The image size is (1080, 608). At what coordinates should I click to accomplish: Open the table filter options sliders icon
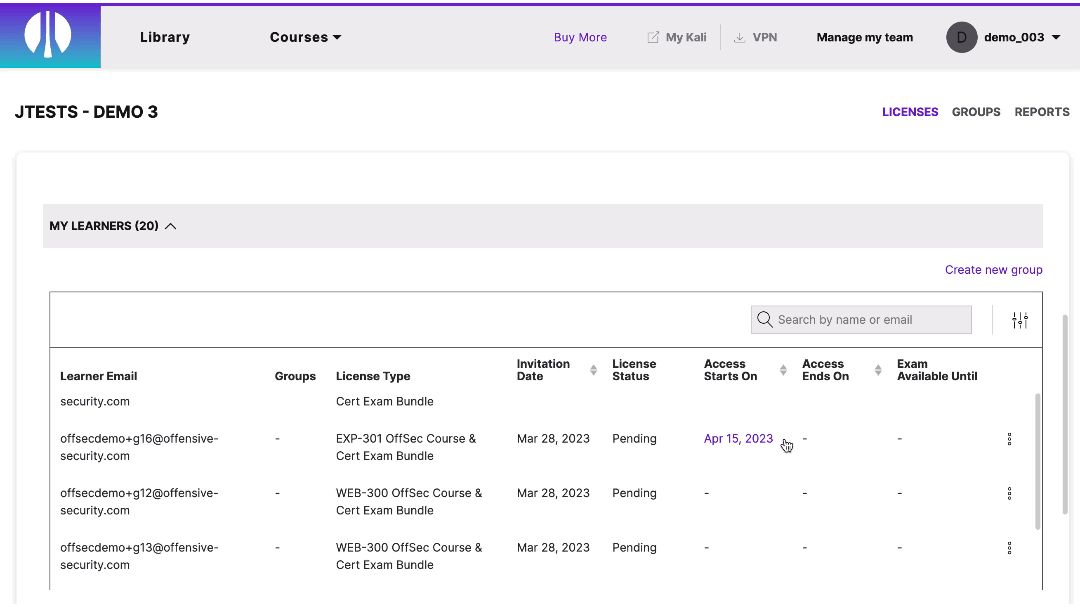[x=1020, y=319]
